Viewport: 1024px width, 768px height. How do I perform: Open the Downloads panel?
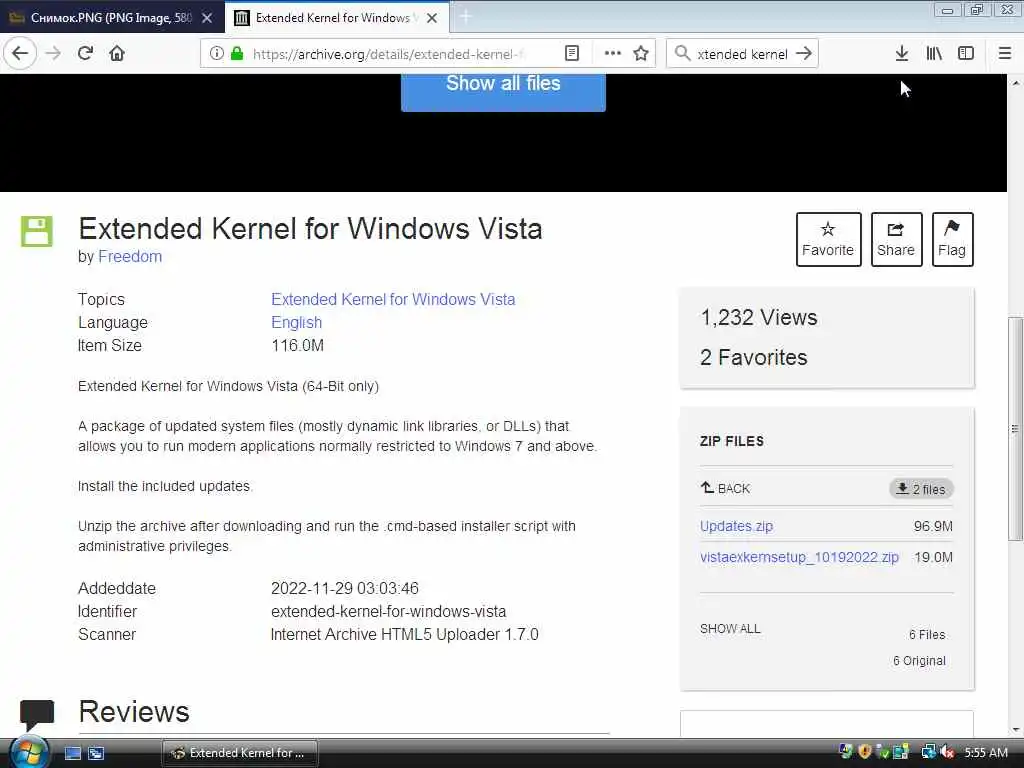902,54
